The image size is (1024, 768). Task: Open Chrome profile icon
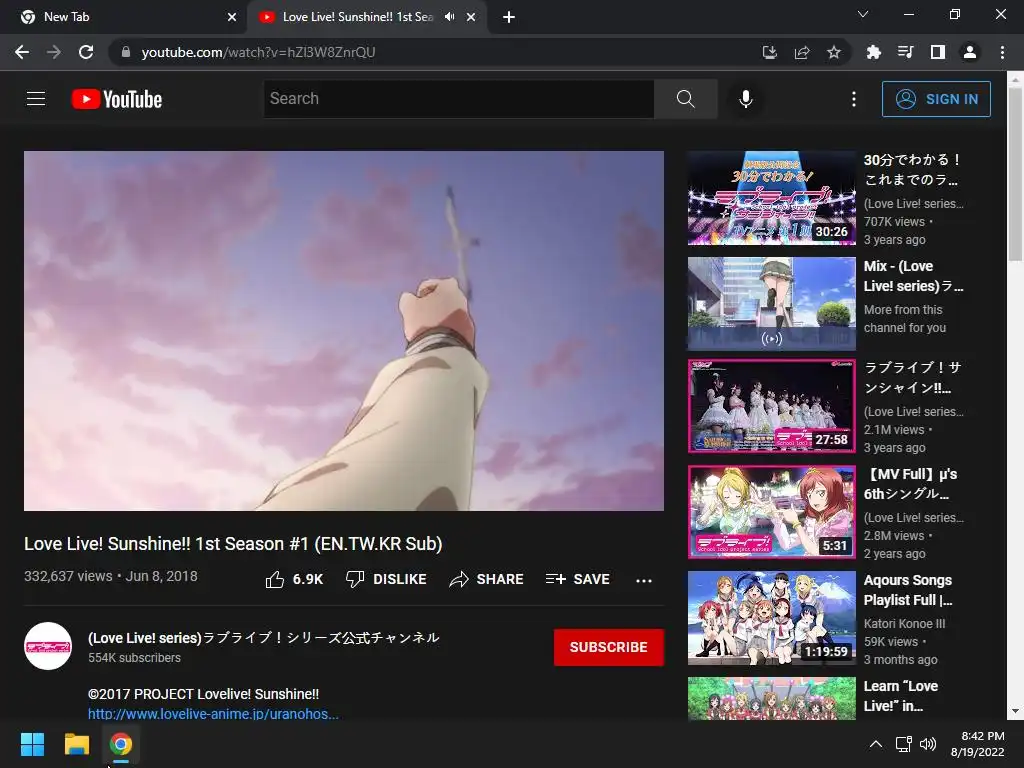point(970,52)
